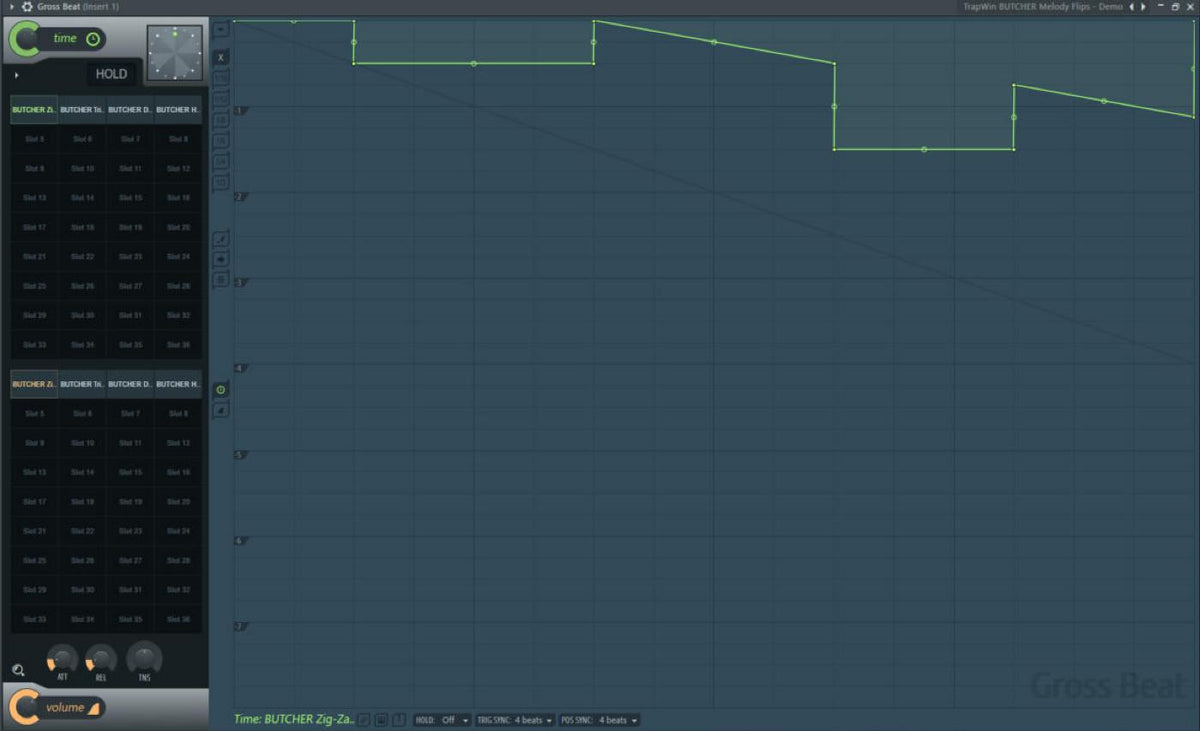Choose Slot 36 in the time slot bank
This screenshot has height=731, width=1200.
point(178,345)
